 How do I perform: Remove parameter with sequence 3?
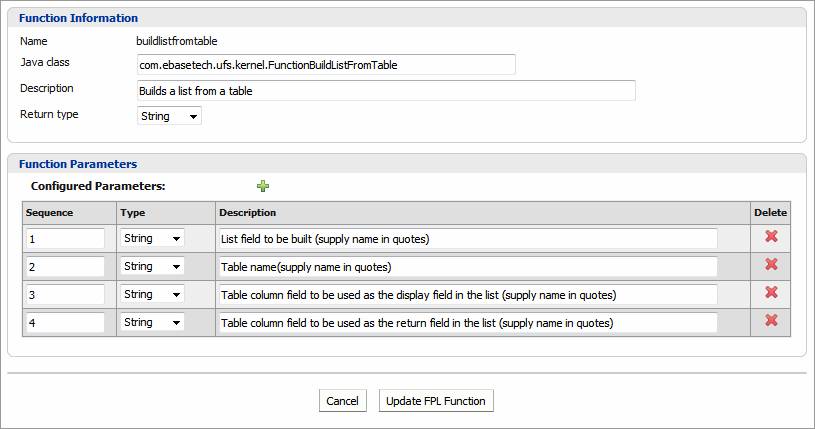(x=771, y=293)
